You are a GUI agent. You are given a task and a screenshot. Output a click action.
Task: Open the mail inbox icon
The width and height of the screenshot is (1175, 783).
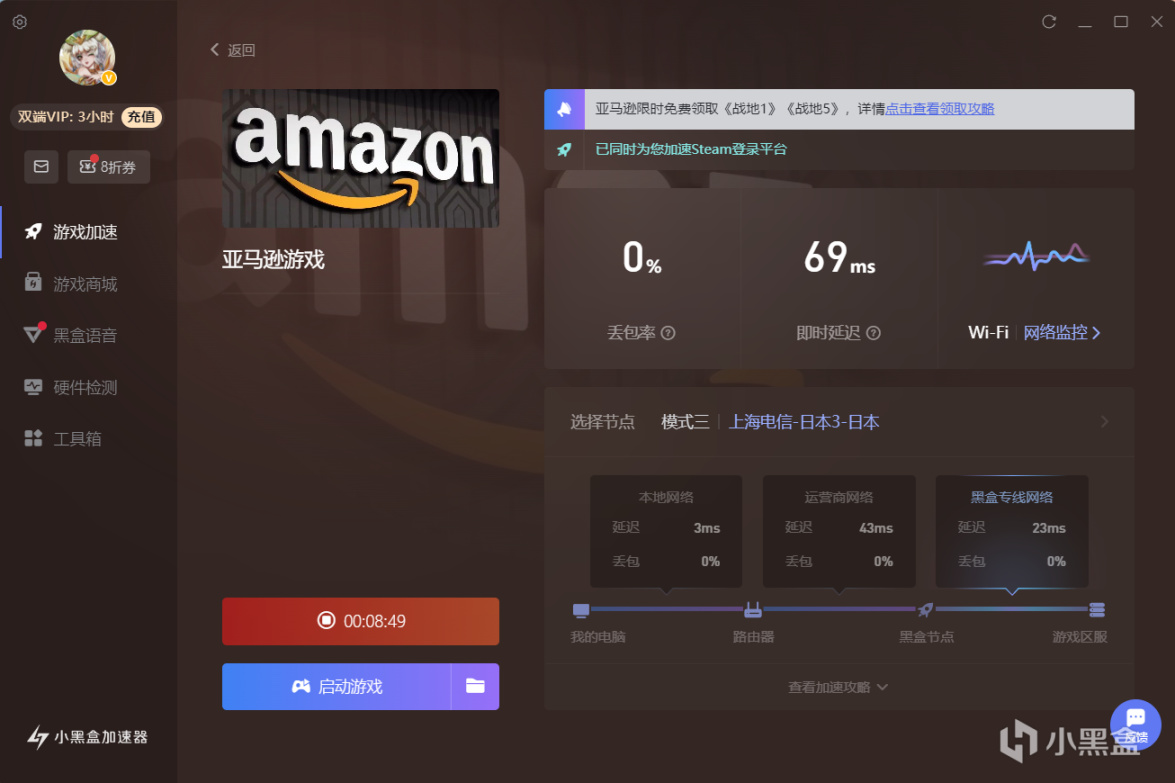[41, 166]
